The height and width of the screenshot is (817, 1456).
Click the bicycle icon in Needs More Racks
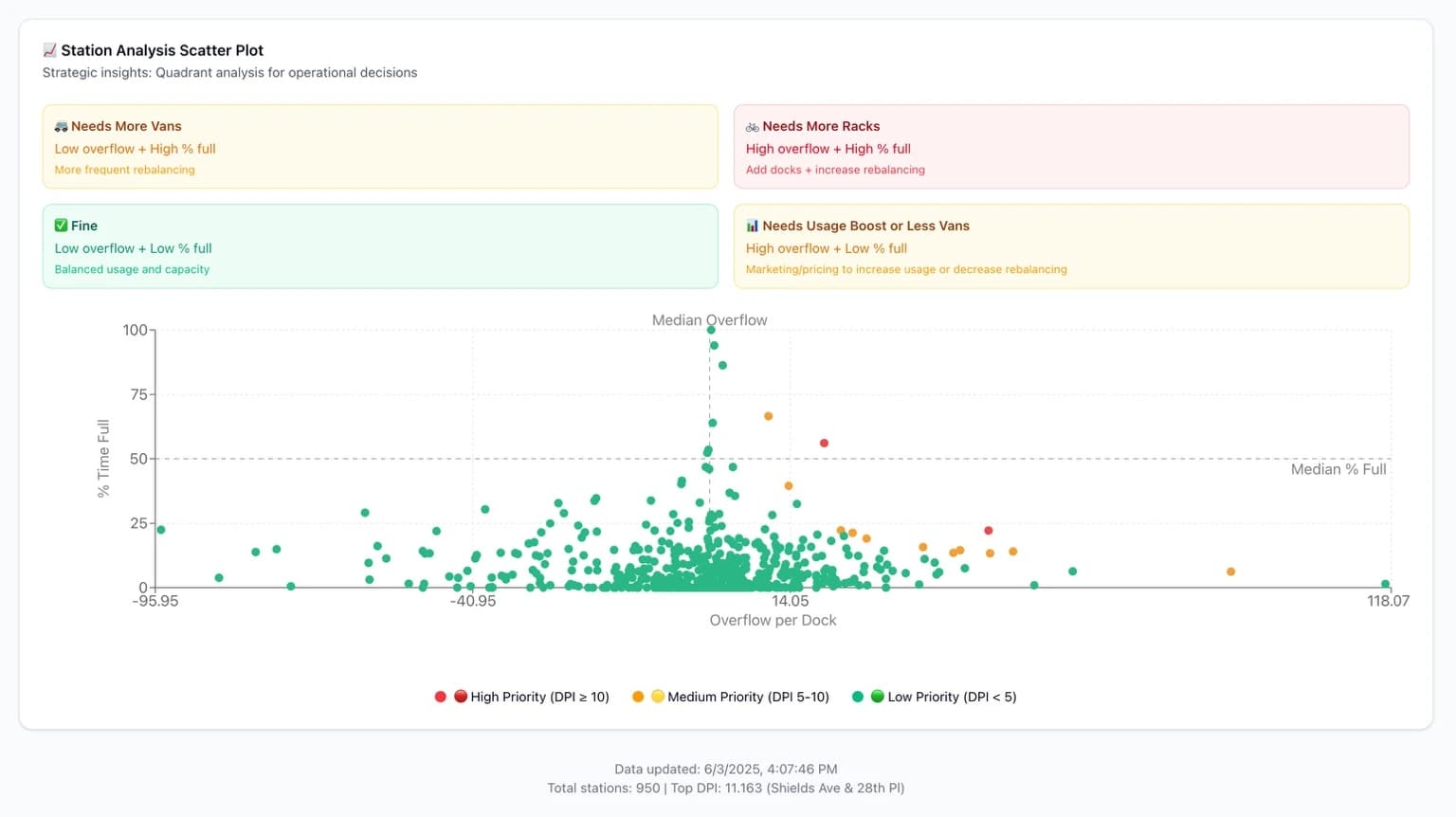click(752, 126)
